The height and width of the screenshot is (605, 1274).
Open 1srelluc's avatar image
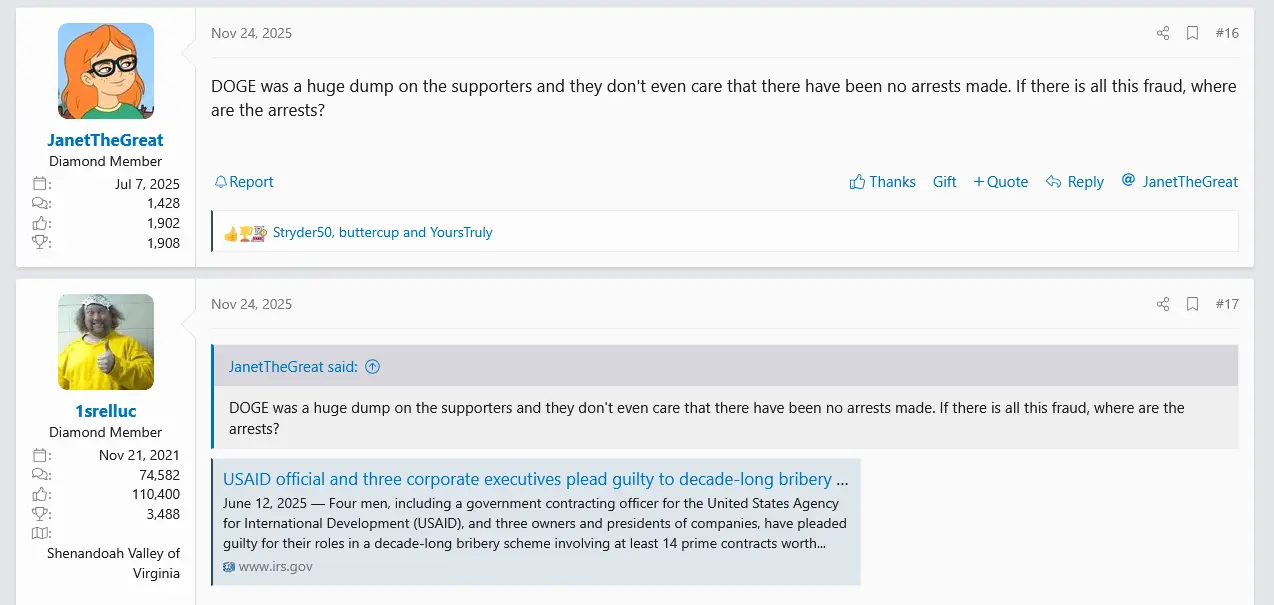[106, 342]
